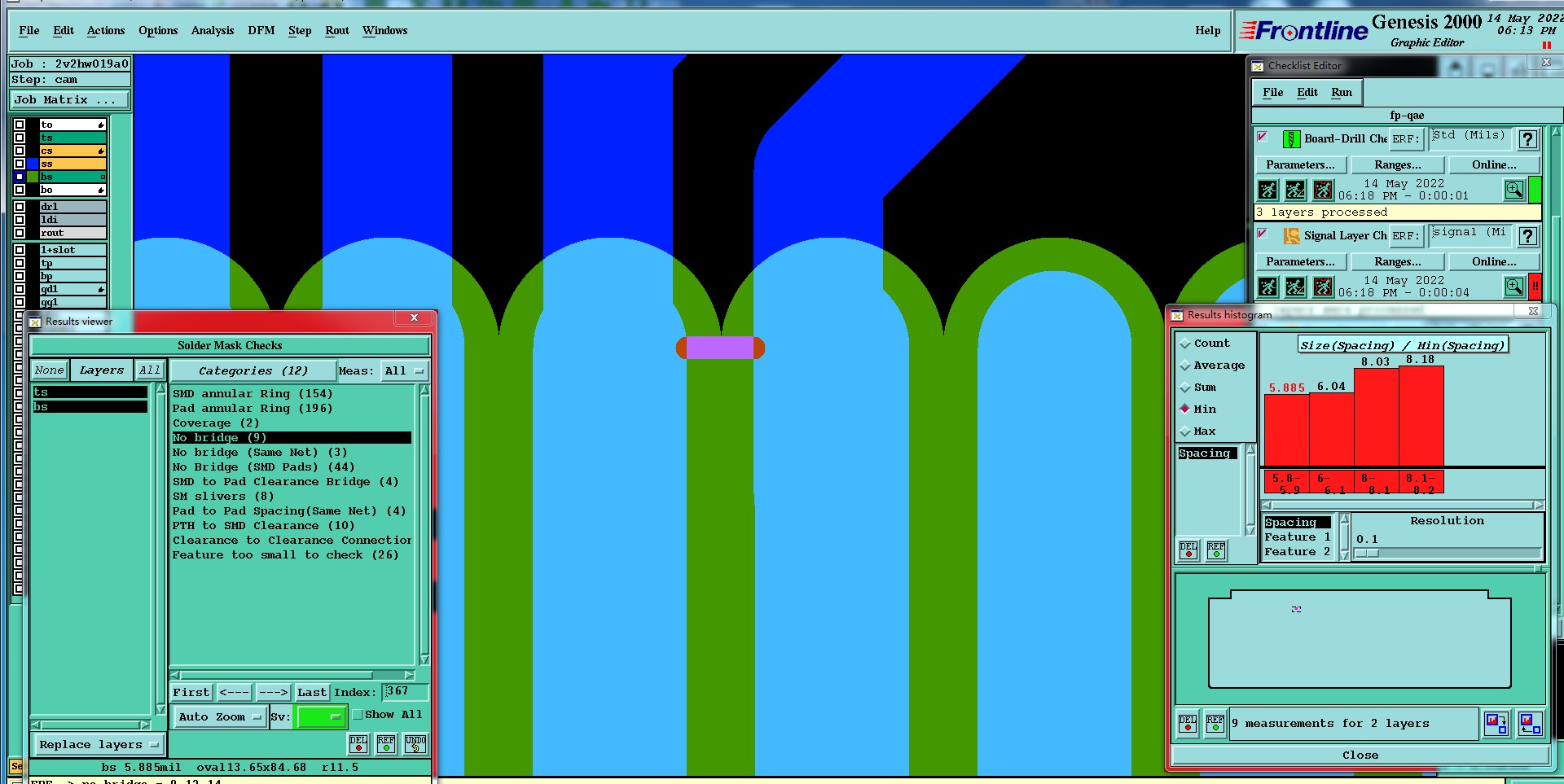Image resolution: width=1564 pixels, height=784 pixels.
Task: Toggle Signal Layer Check enable checkbox
Action: tap(1263, 234)
